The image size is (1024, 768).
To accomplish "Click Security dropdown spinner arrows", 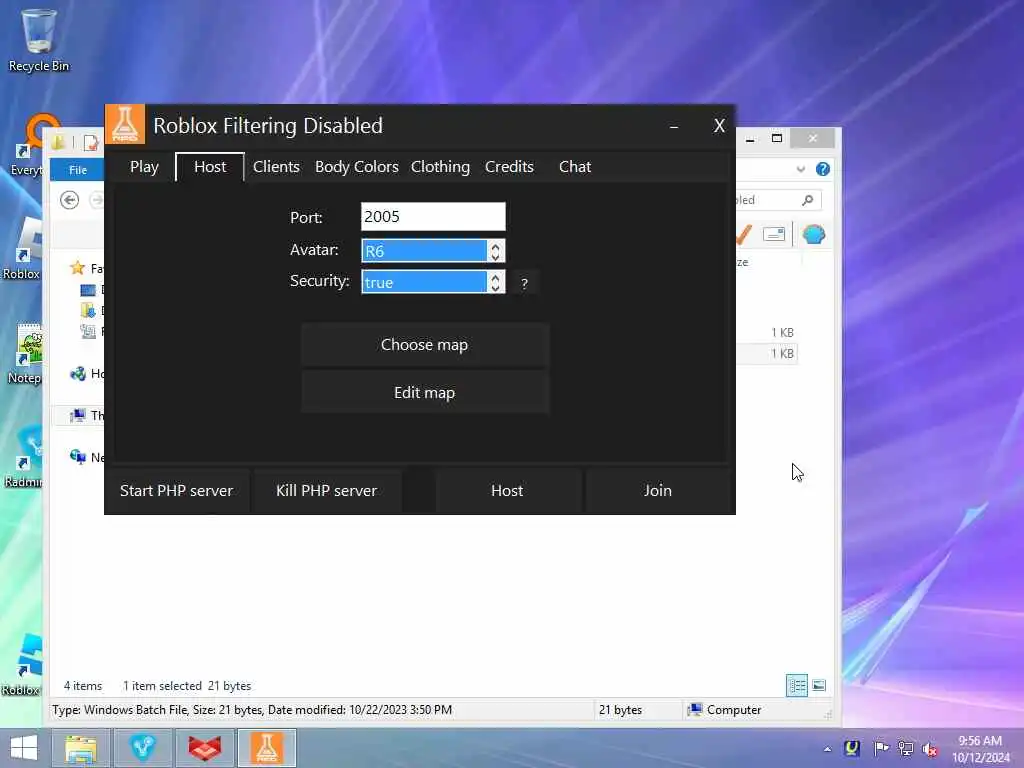I will [x=496, y=282].
